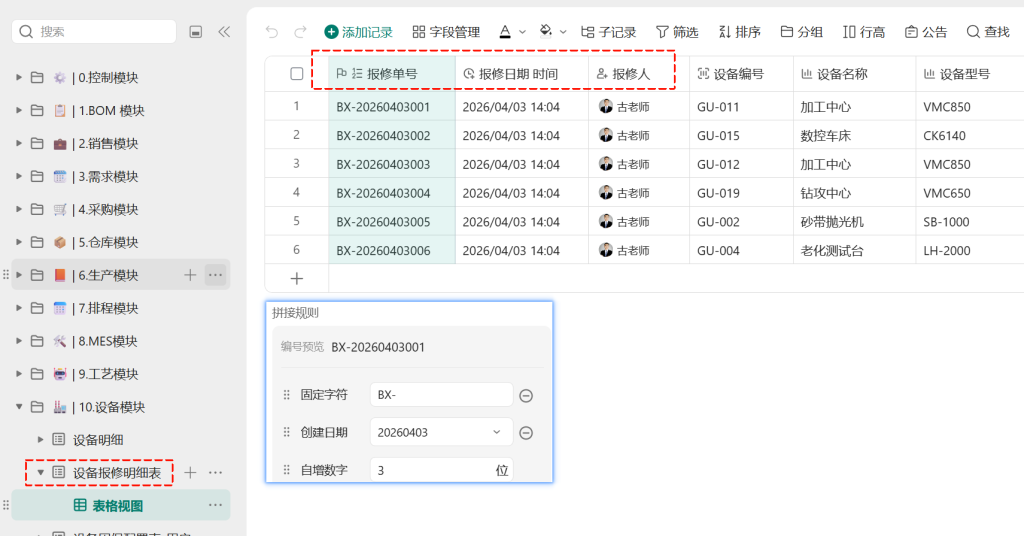
Task: Open 字段管理 field management
Action: (x=446, y=32)
